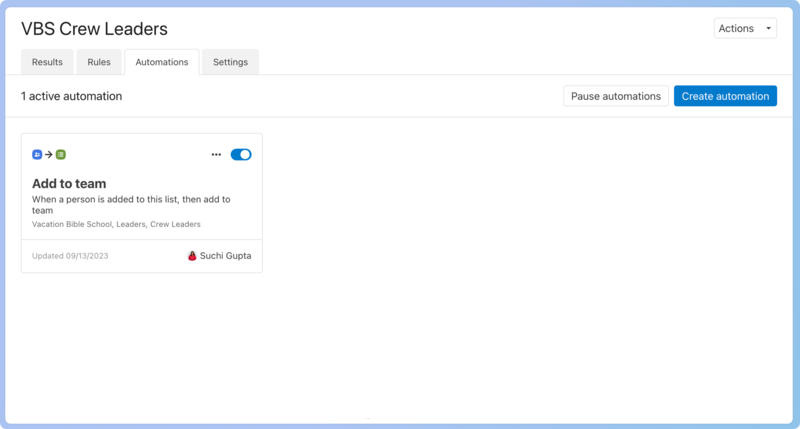Click the Create automation button

point(725,96)
